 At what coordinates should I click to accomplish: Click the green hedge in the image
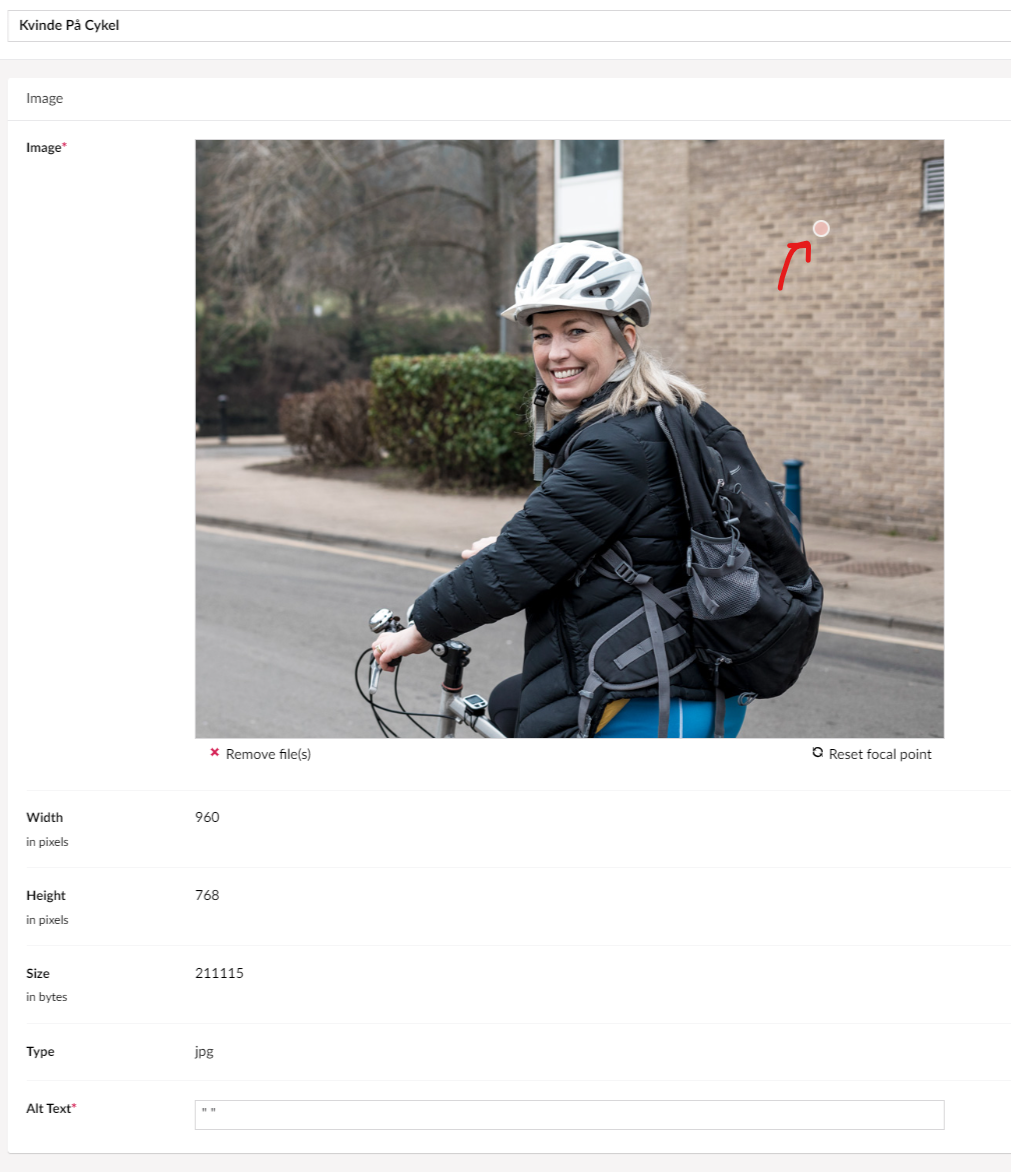tap(453, 416)
